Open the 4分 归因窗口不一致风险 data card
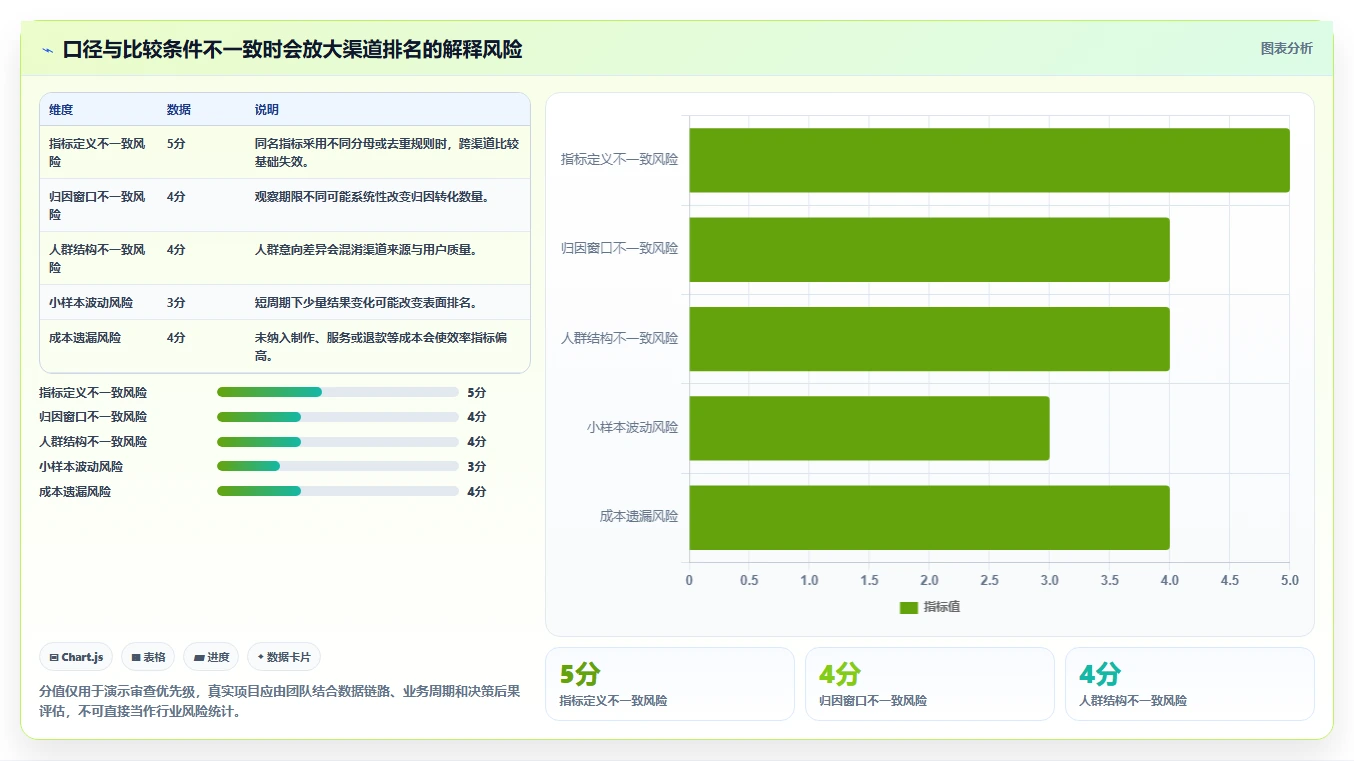This screenshot has width=1354, height=761. [x=930, y=684]
